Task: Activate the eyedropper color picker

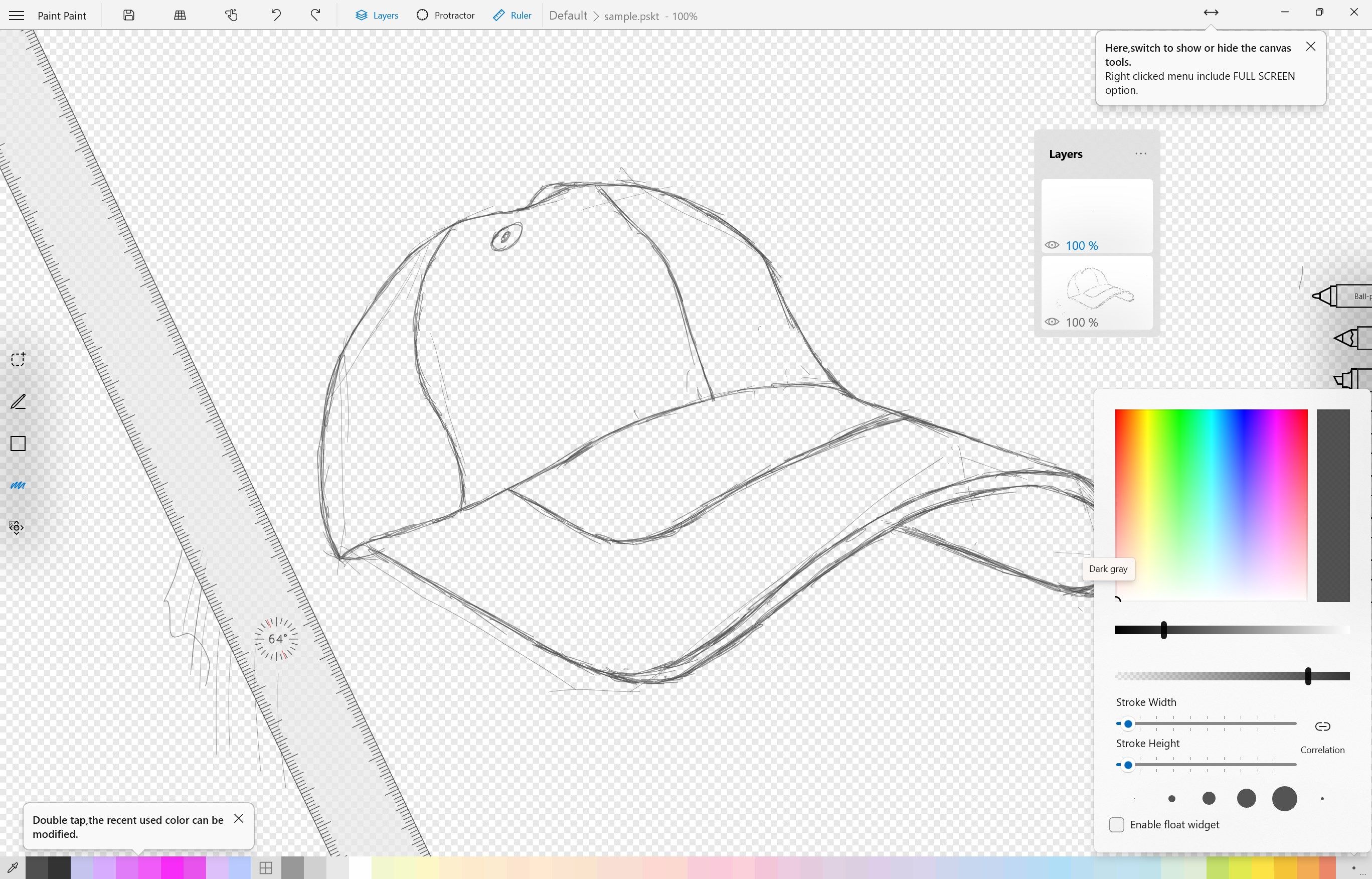Action: 12,868
